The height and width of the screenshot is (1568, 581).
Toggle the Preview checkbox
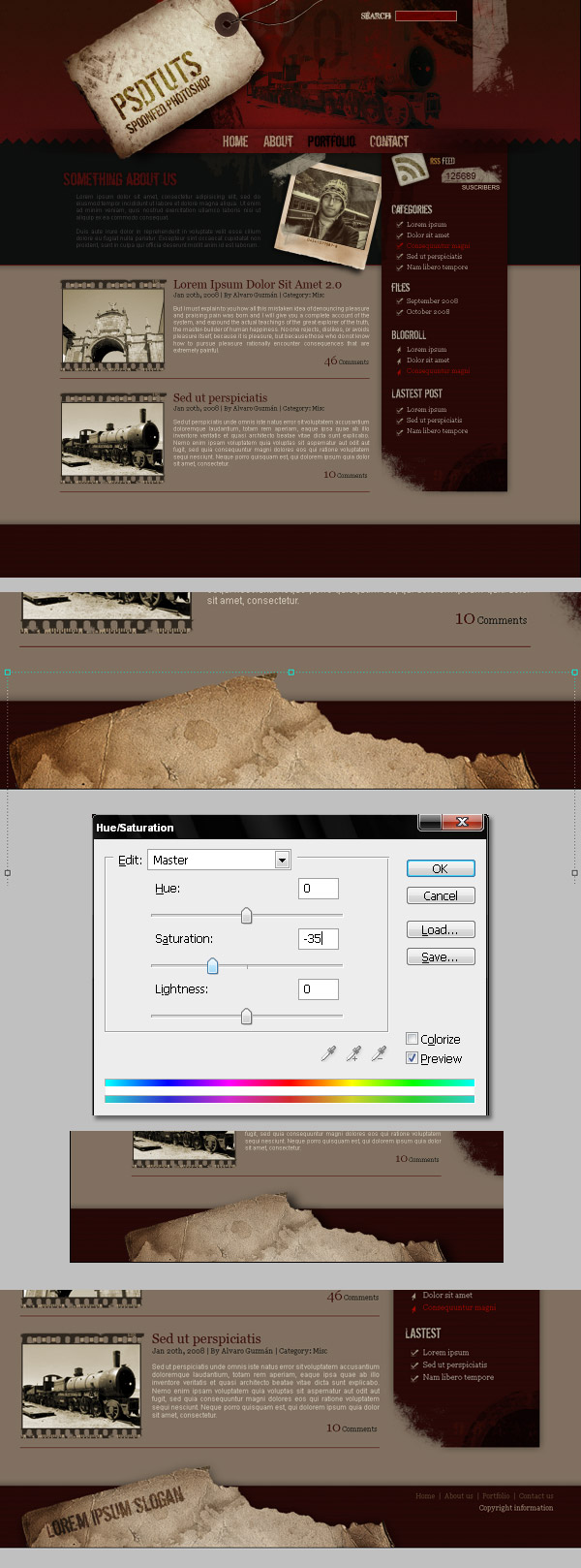tap(412, 1058)
